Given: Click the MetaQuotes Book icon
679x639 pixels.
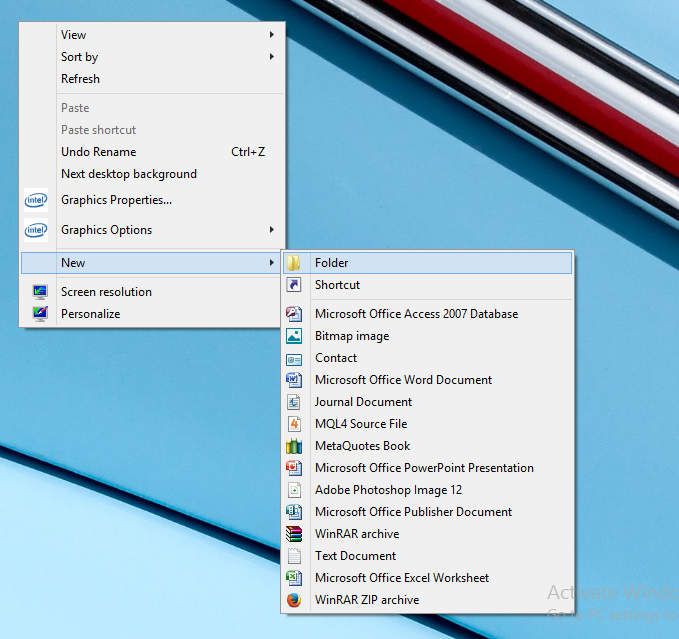Looking at the screenshot, I should (x=294, y=446).
